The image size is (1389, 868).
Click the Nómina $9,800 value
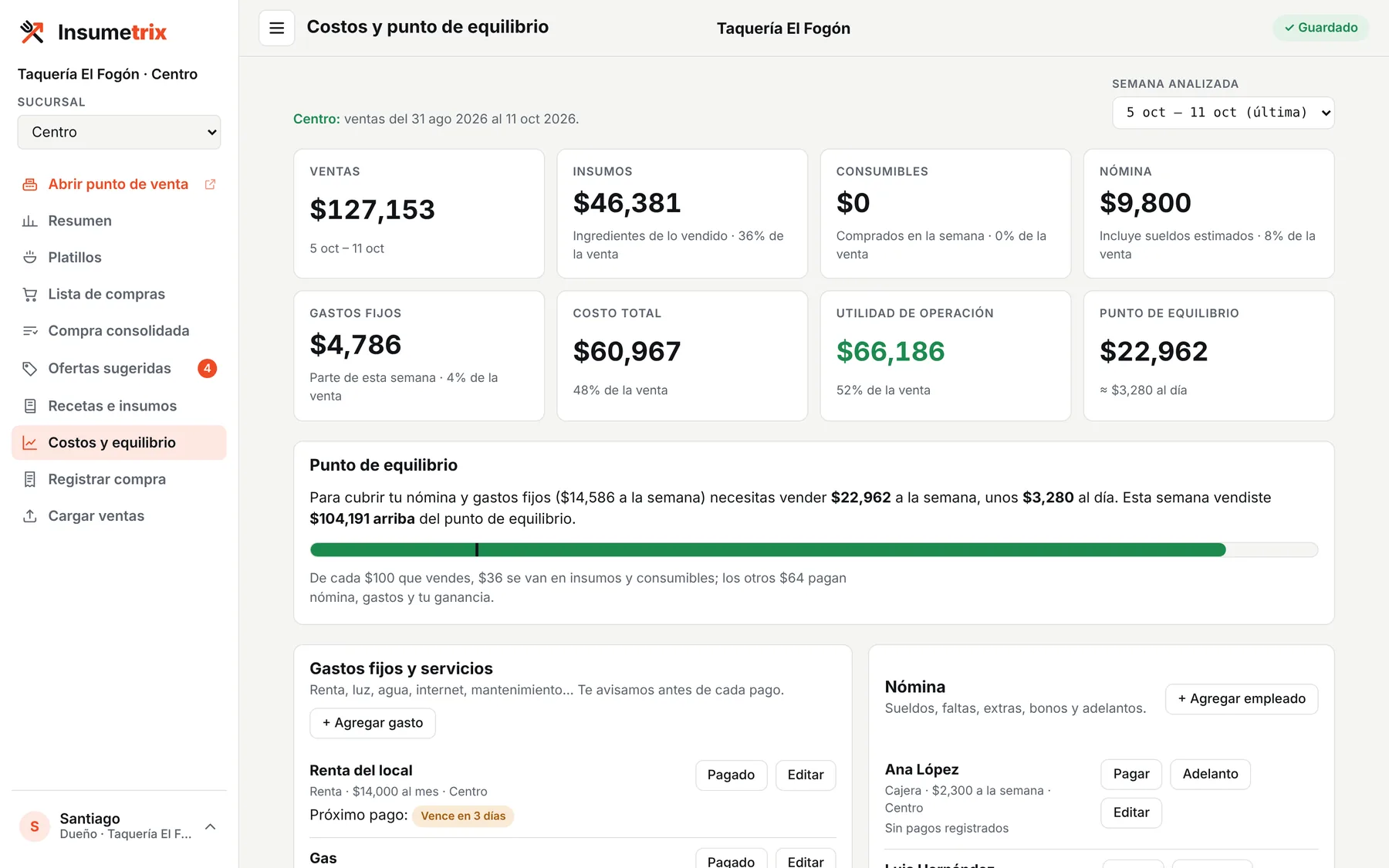tap(1145, 204)
